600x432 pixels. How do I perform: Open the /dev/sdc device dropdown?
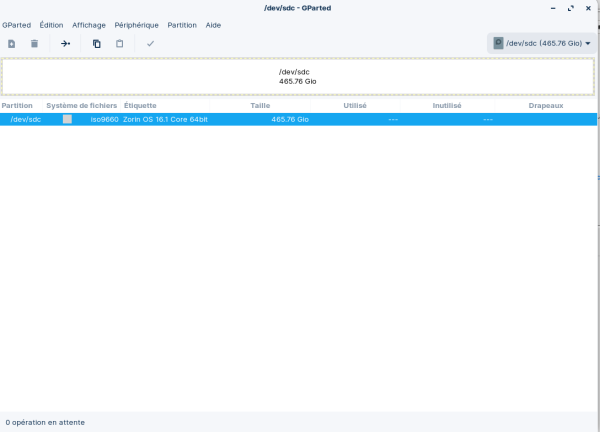tap(541, 44)
